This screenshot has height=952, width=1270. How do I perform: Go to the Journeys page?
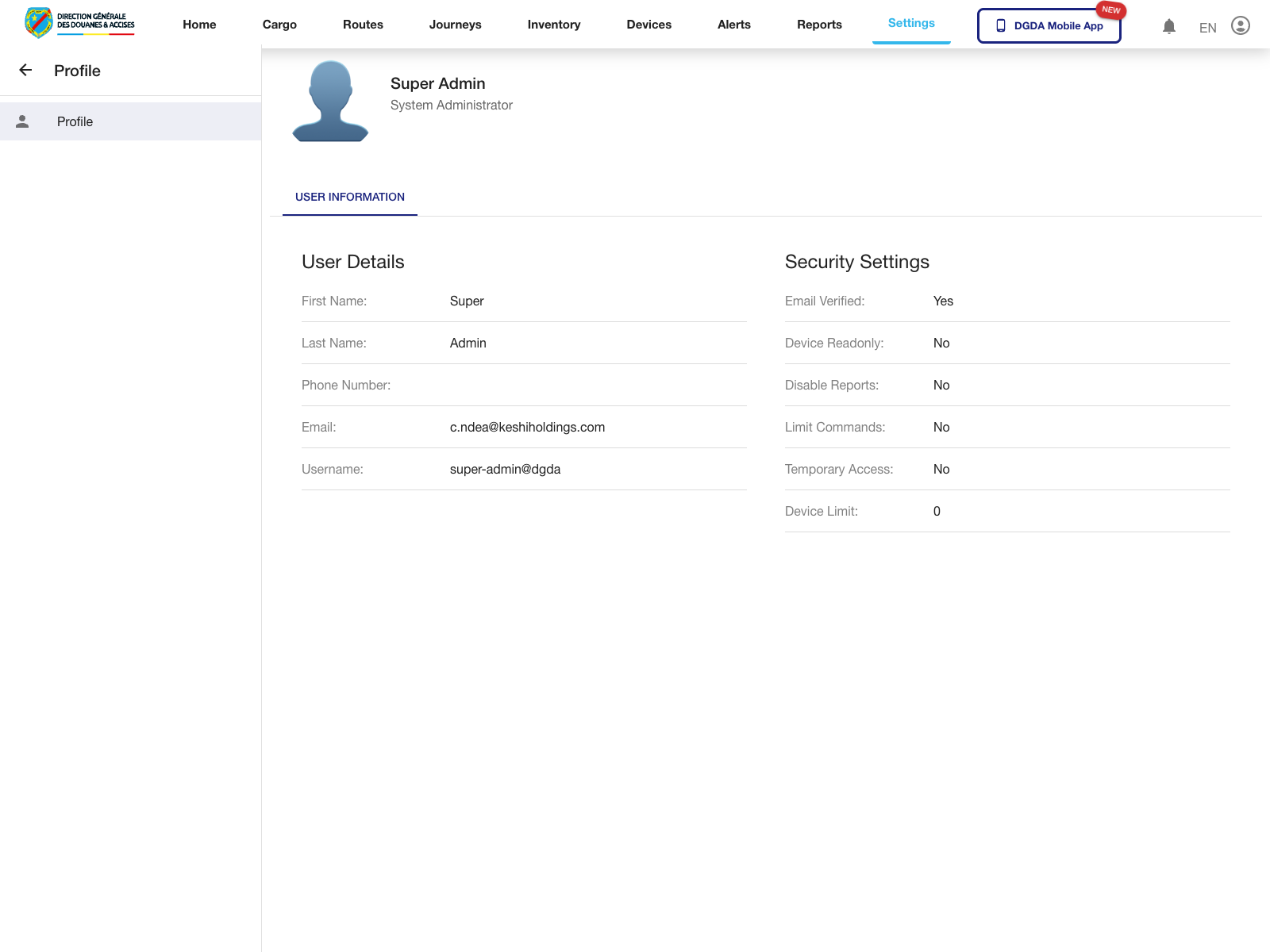(x=455, y=25)
